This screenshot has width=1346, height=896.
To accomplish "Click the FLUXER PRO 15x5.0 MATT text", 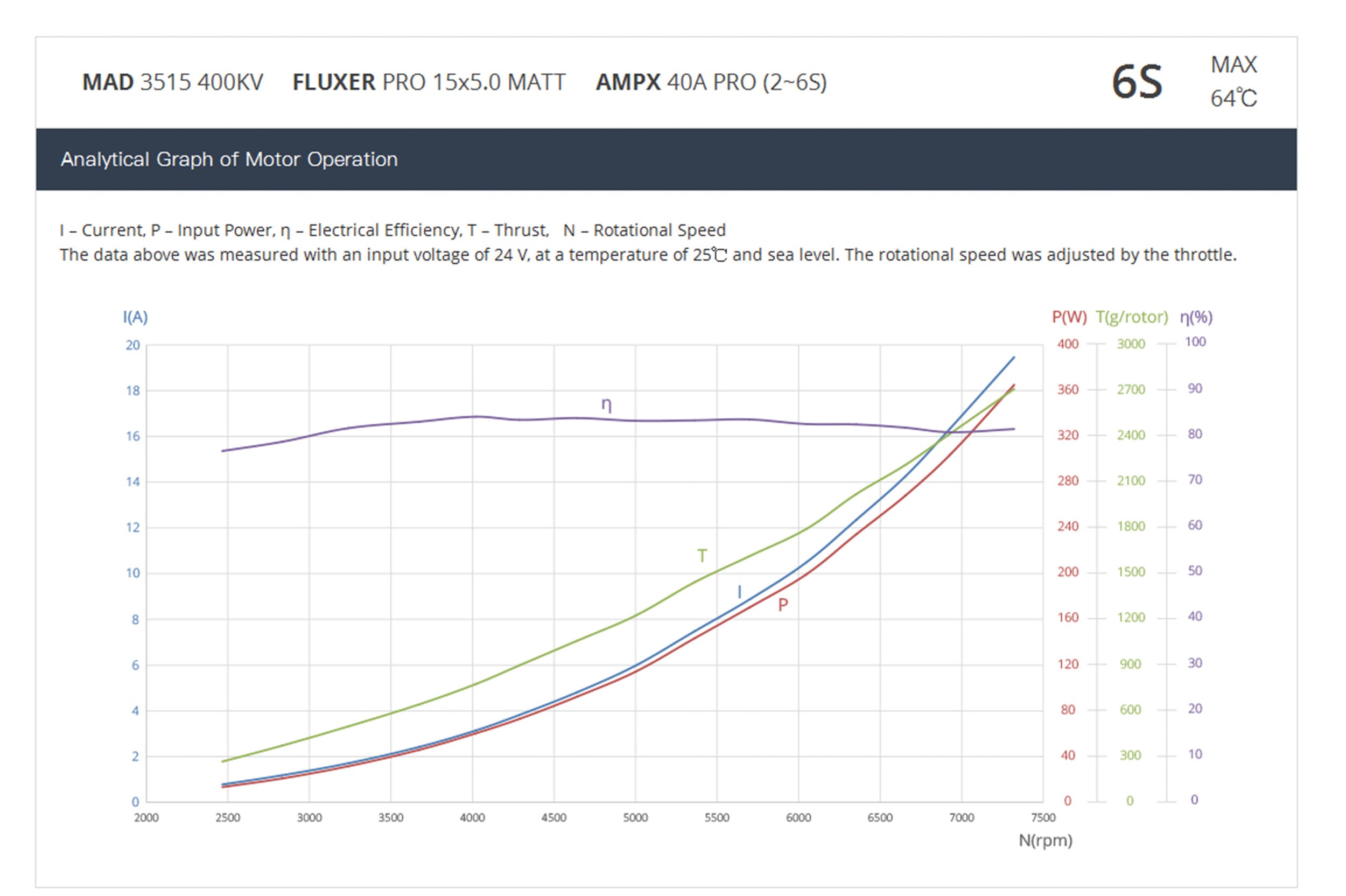I will point(429,82).
